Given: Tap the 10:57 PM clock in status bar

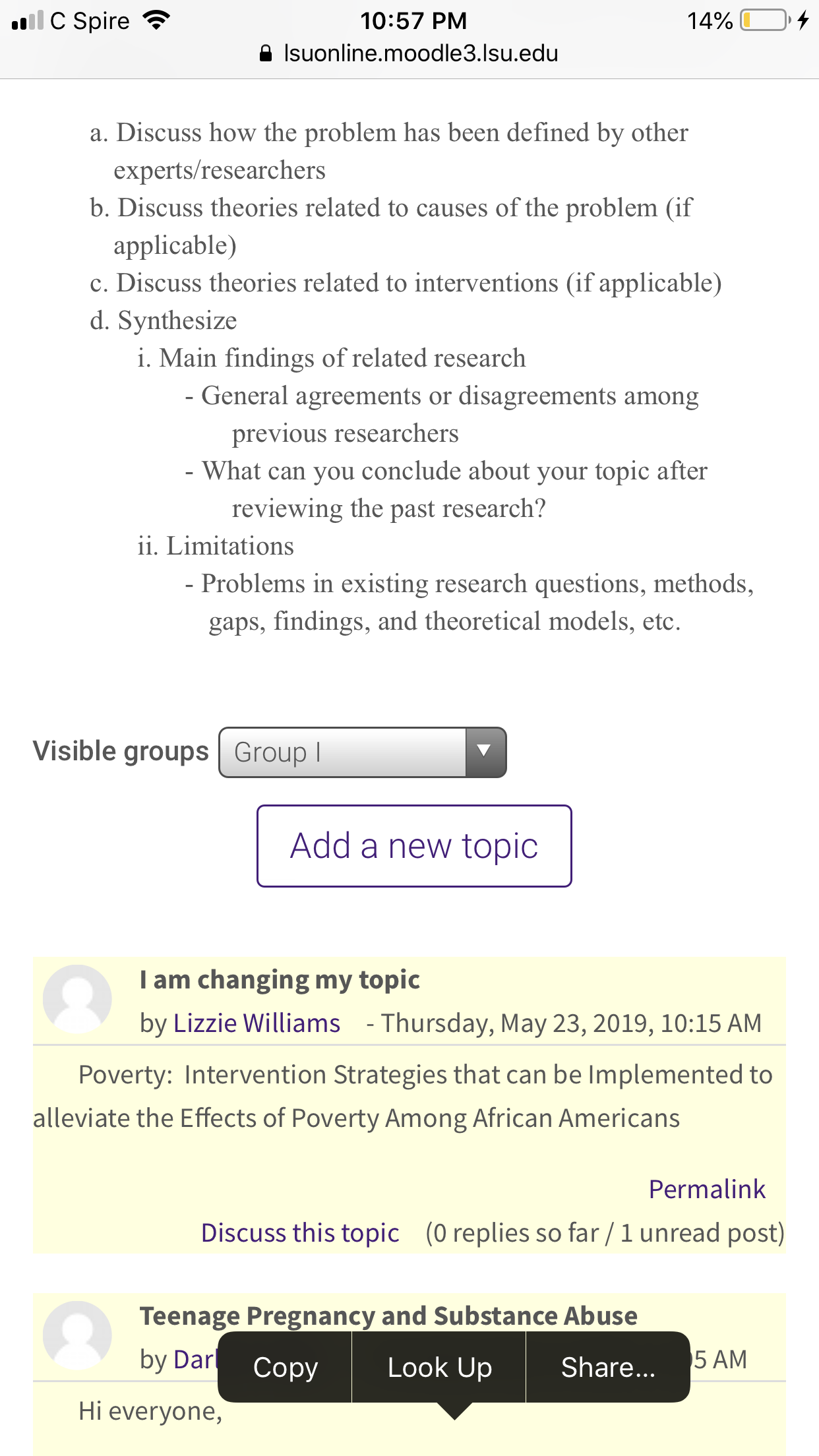Looking at the screenshot, I should coord(413,20).
